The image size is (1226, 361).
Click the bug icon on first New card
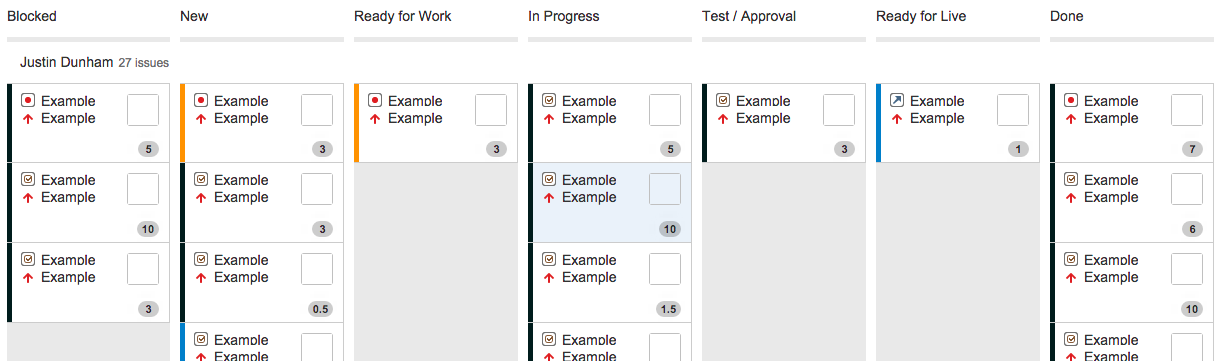[201, 100]
